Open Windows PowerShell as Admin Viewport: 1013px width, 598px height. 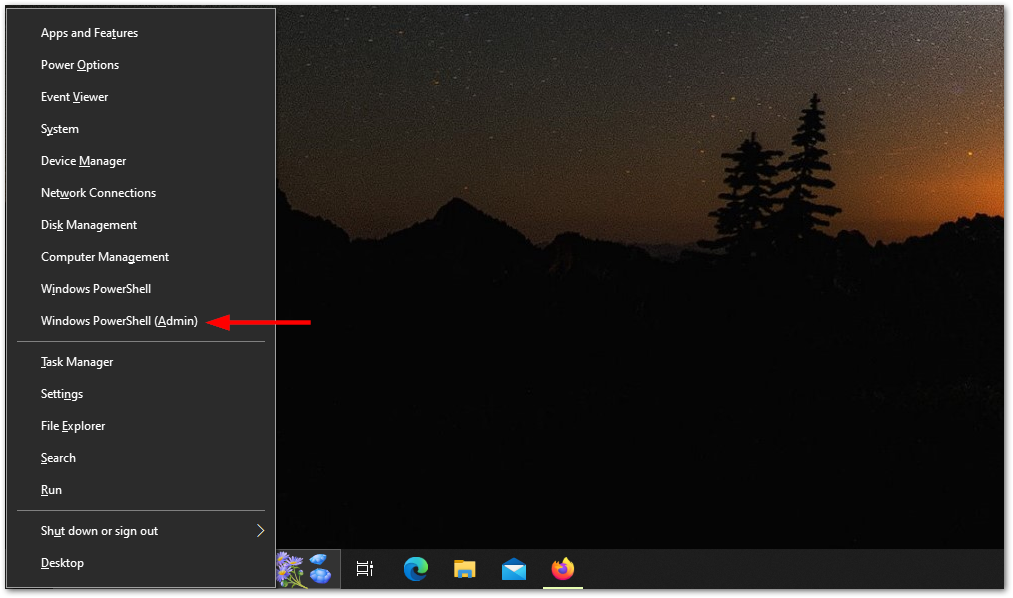point(119,320)
